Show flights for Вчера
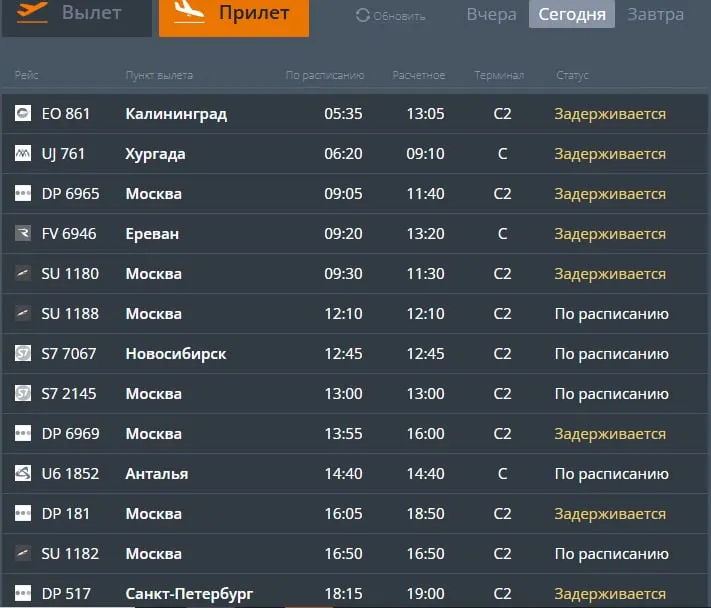Screen dimensions: 711x608 click(x=492, y=15)
